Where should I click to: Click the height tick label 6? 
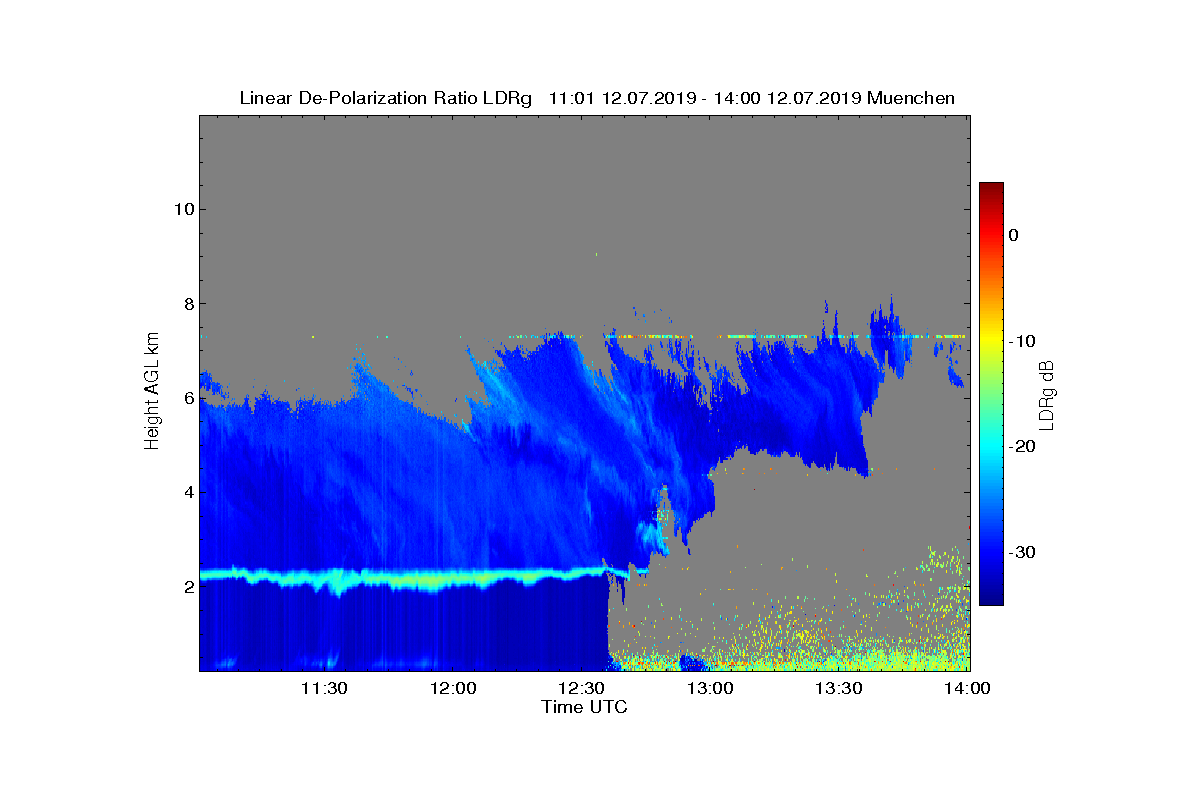(x=186, y=398)
